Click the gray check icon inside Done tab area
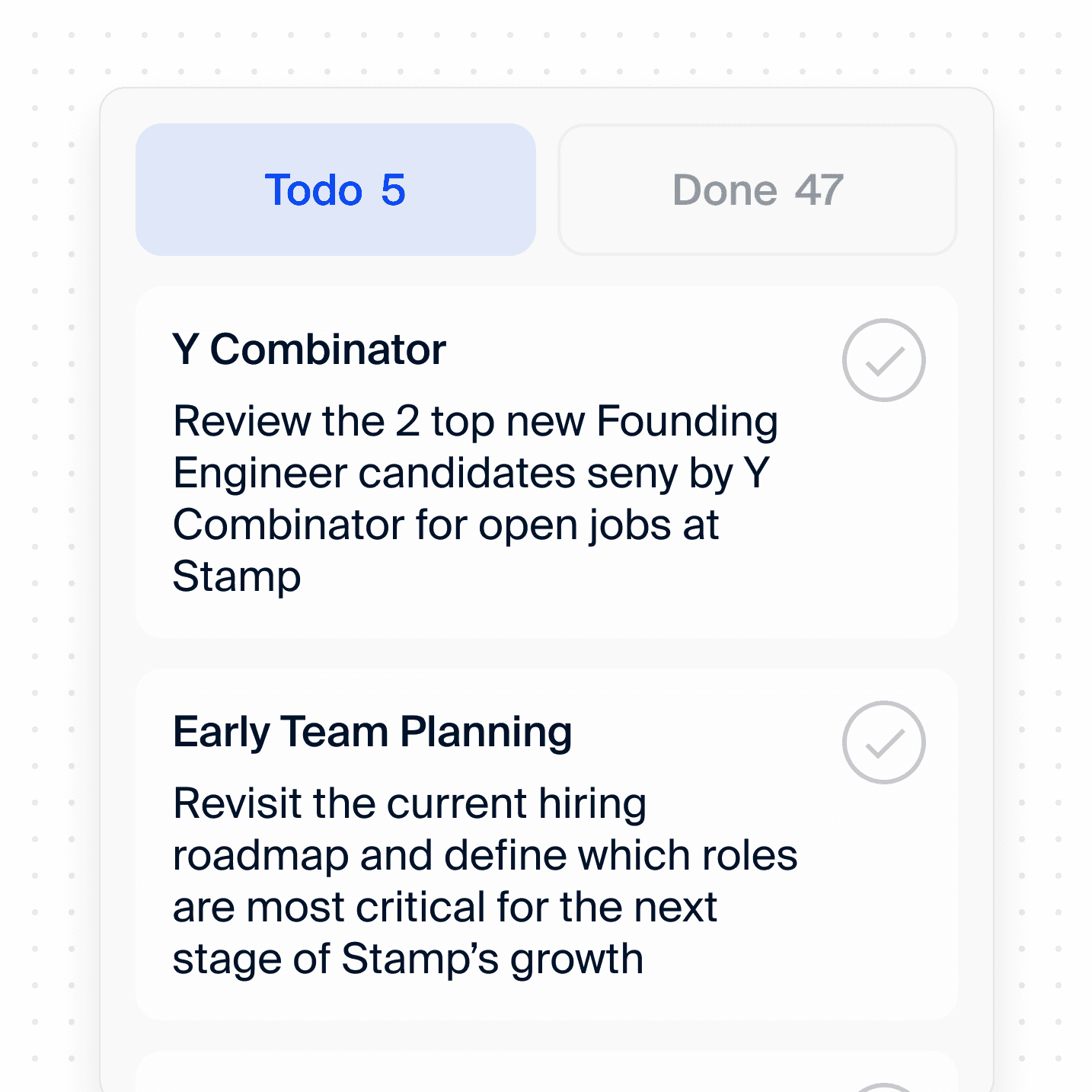Screen dimensions: 1092x1092 coord(883,360)
